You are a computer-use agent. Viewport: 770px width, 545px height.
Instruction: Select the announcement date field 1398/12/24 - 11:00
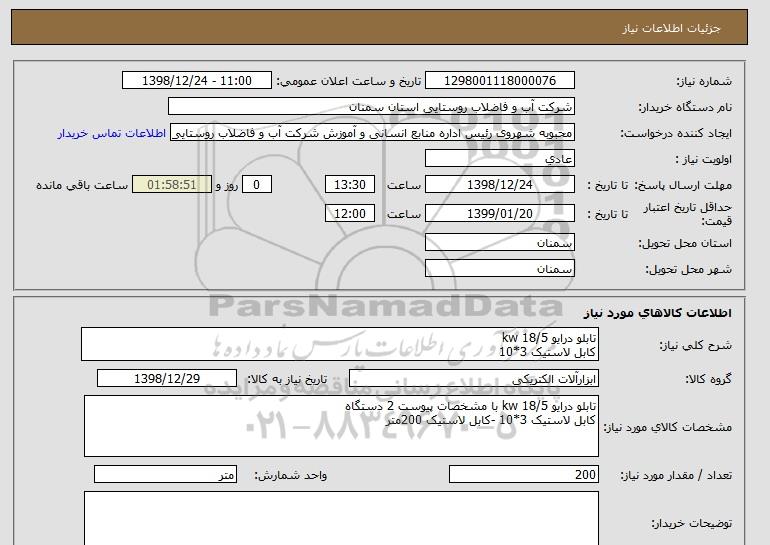(196, 81)
